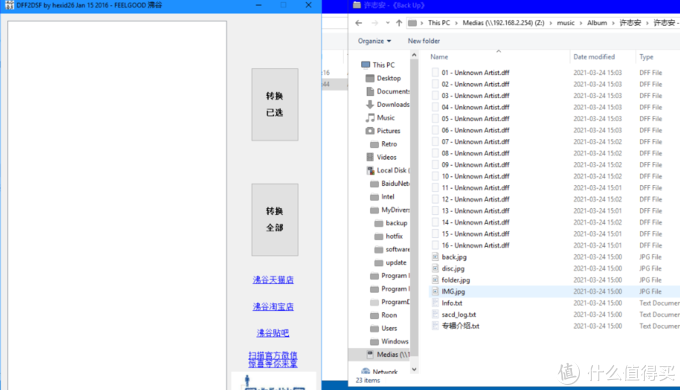
Task: Select the 专辑介绍.txt file
Action: tap(461, 326)
